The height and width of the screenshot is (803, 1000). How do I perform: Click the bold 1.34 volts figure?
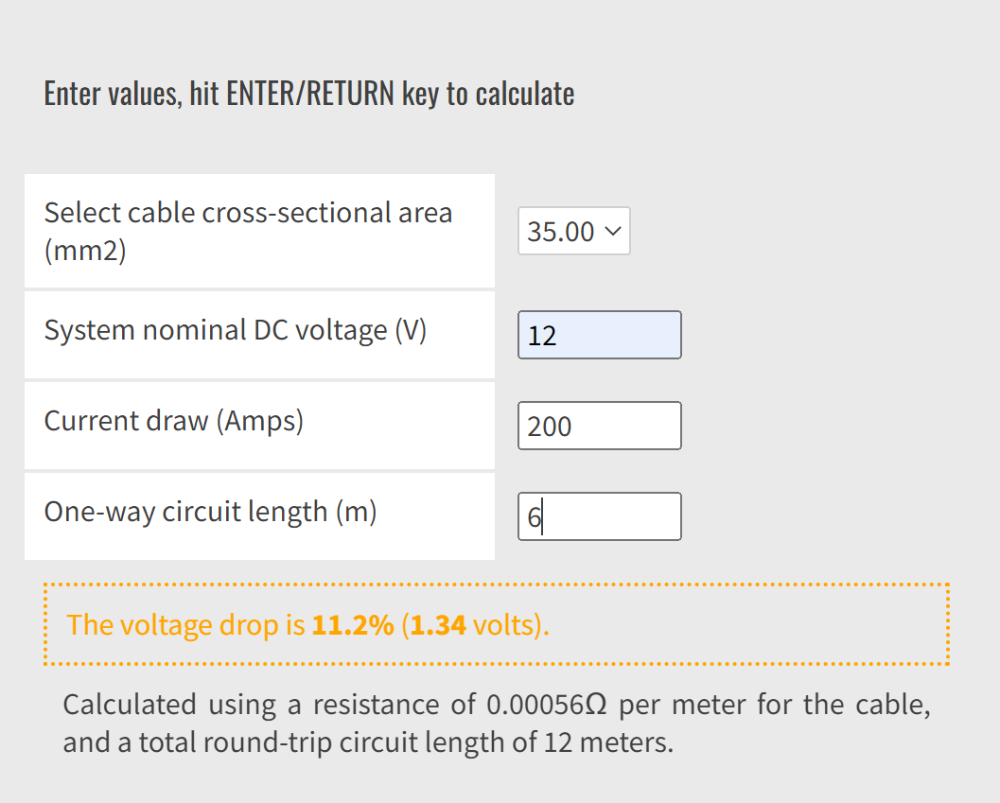438,624
